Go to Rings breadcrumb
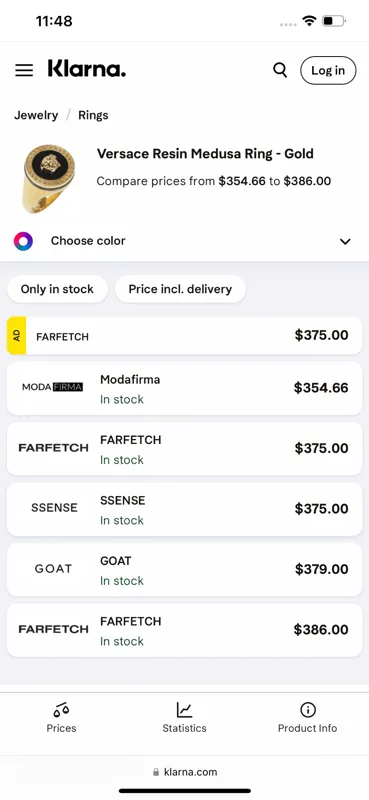The height and width of the screenshot is (800, 369). point(93,115)
